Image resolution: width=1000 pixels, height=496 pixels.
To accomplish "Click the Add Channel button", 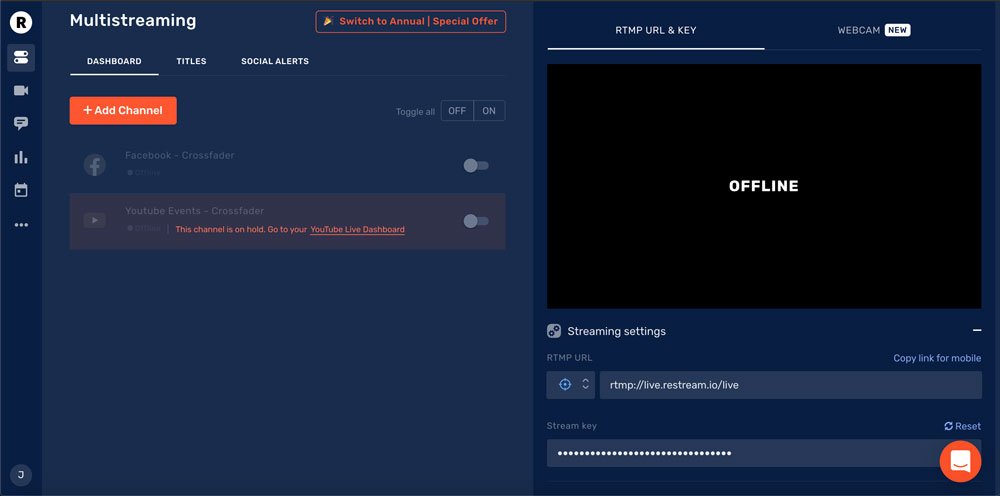I will [123, 111].
